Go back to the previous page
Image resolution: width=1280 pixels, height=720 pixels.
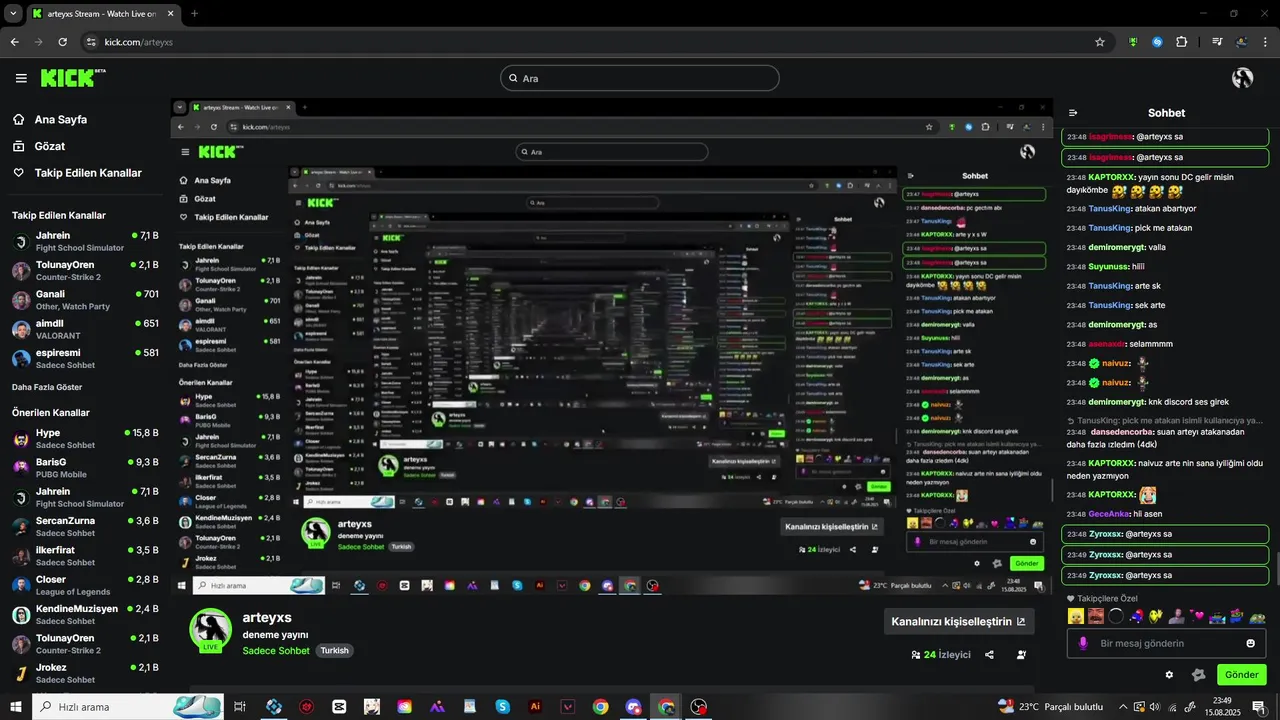(14, 42)
